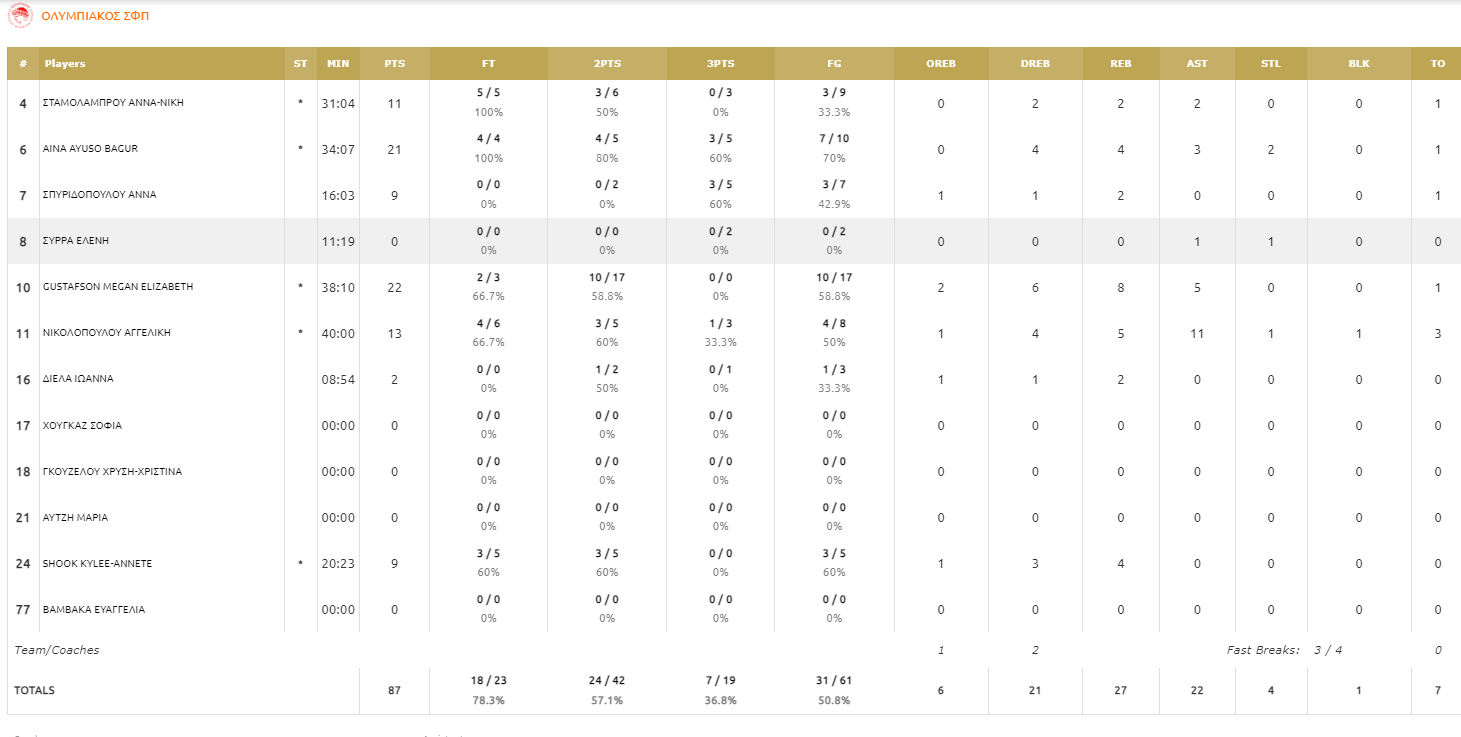This screenshot has width=1461, height=737.
Task: Select player SHOOK KYLEE-ANNETE
Action: click(97, 564)
